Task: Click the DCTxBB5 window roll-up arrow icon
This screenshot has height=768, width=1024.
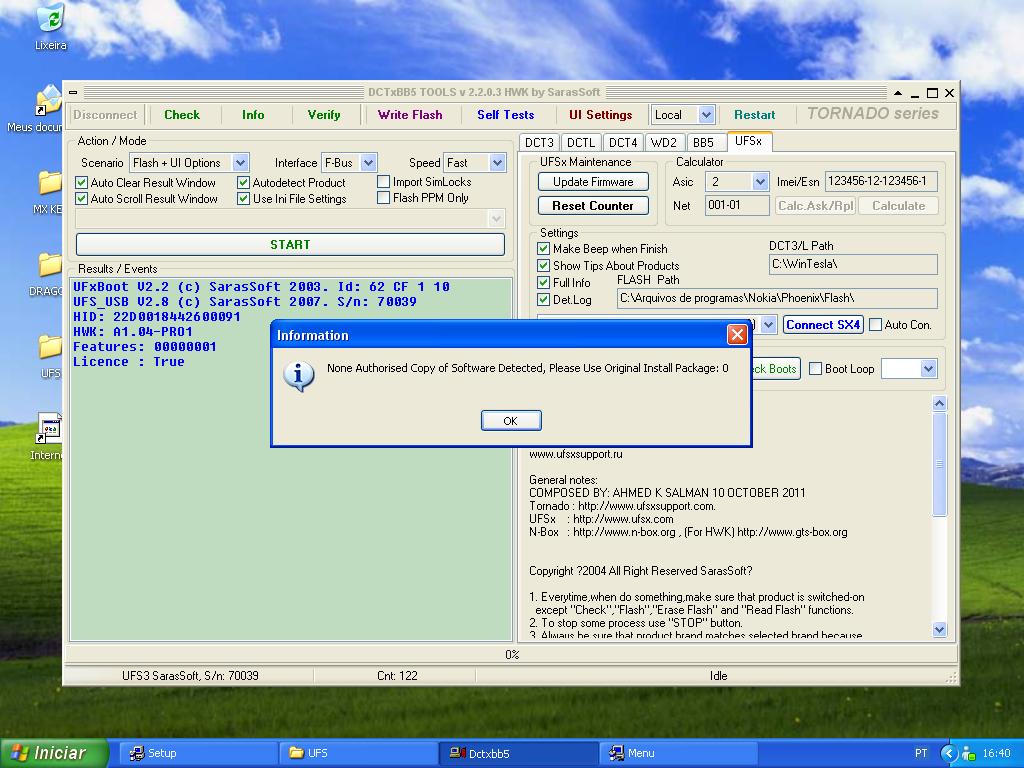Action: [x=898, y=93]
